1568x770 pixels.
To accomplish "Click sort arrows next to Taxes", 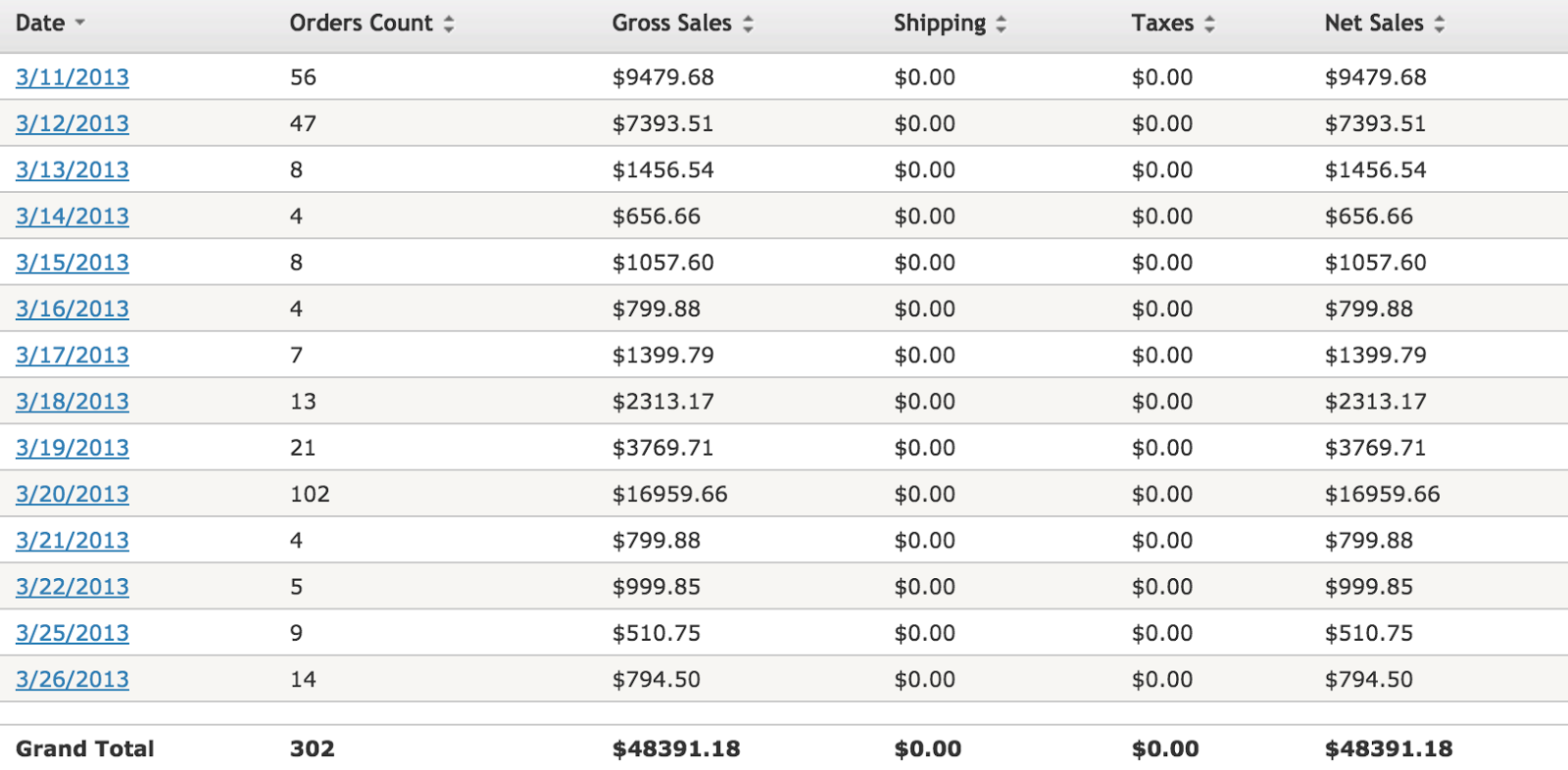I will click(1209, 24).
